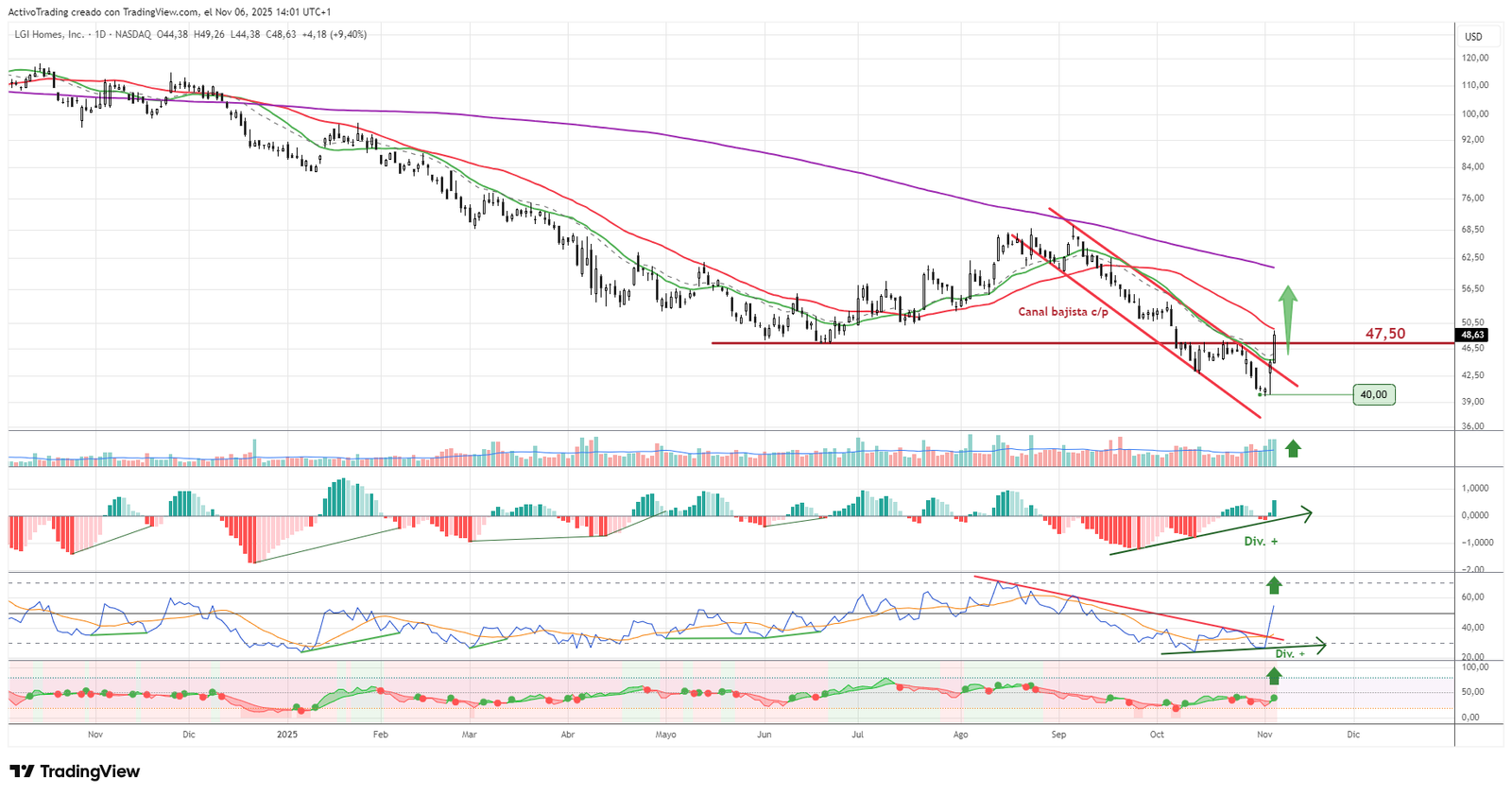This screenshot has height=796, width=1512.
Task: Select the 40,00 green price label
Action: click(x=1373, y=394)
